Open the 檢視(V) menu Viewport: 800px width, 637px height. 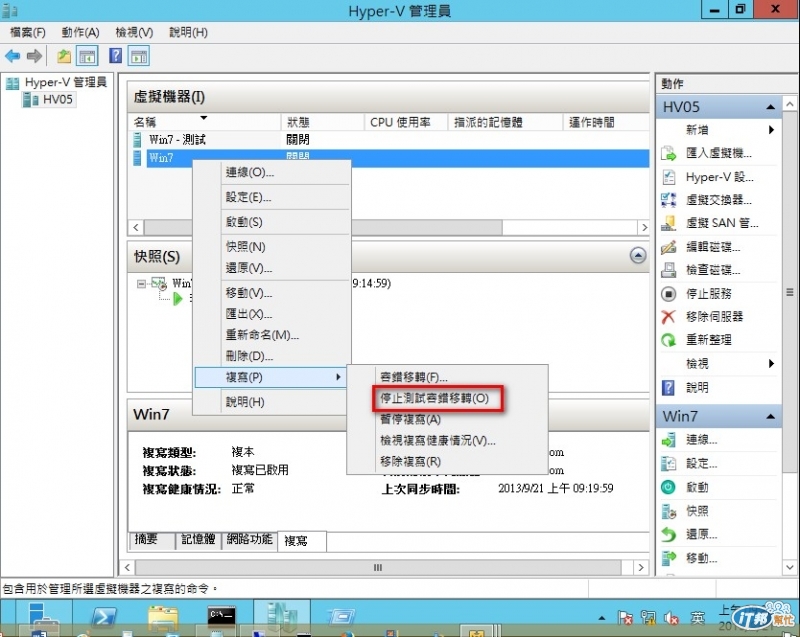pos(134,32)
